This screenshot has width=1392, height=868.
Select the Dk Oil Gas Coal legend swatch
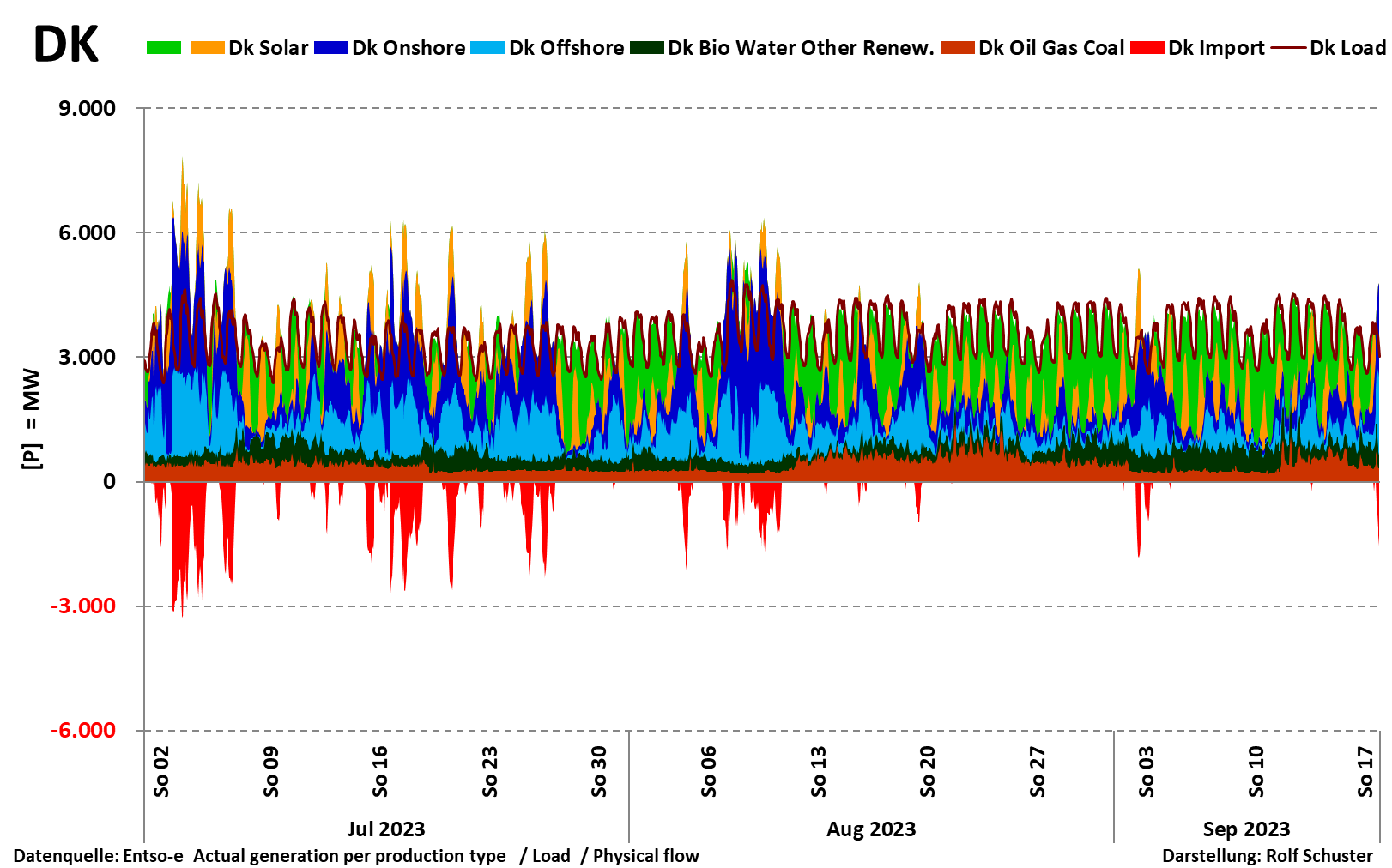(x=958, y=48)
